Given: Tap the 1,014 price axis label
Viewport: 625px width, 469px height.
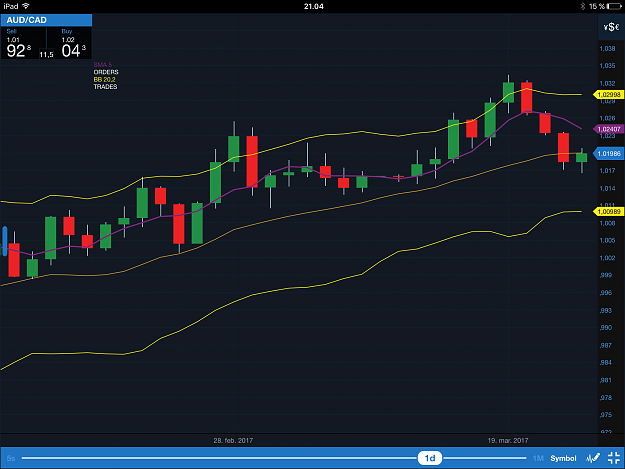Looking at the screenshot, I should point(607,188).
